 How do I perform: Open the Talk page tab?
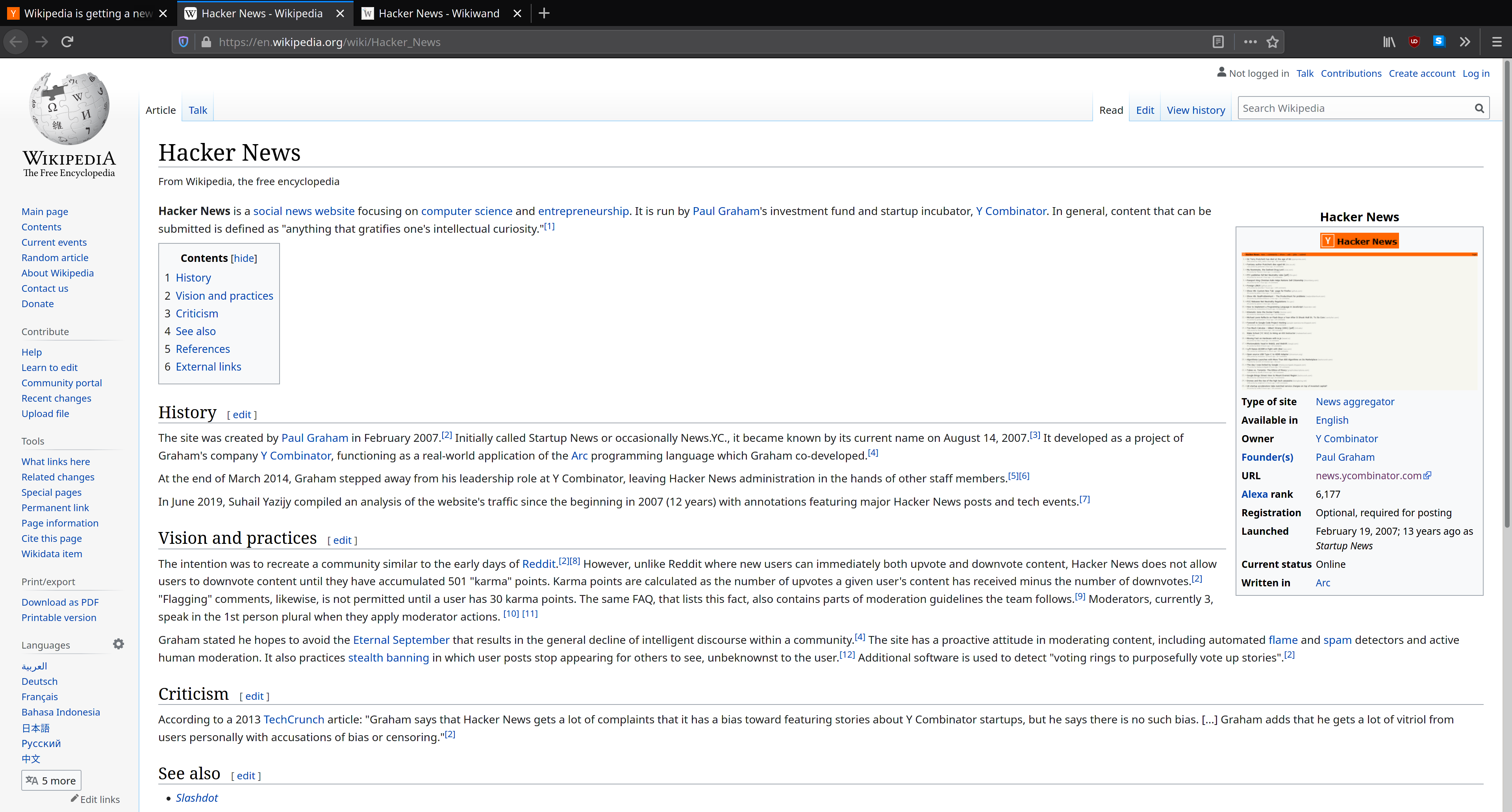(x=198, y=110)
